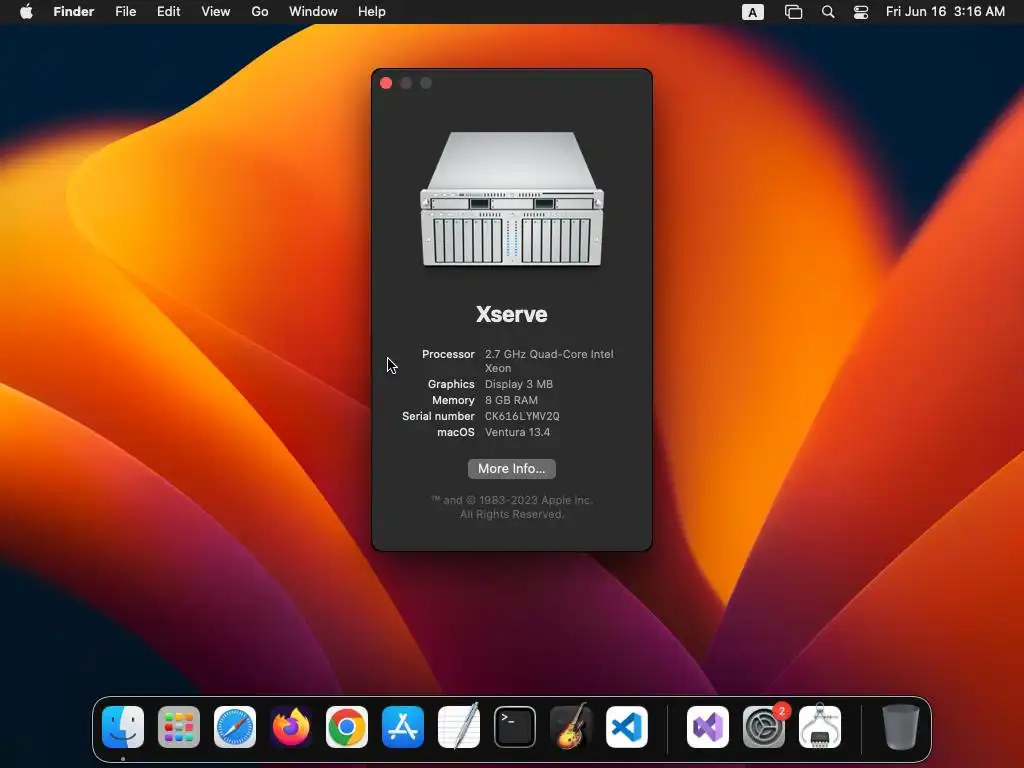
Task: Click the Graphics label
Action: [x=451, y=384]
